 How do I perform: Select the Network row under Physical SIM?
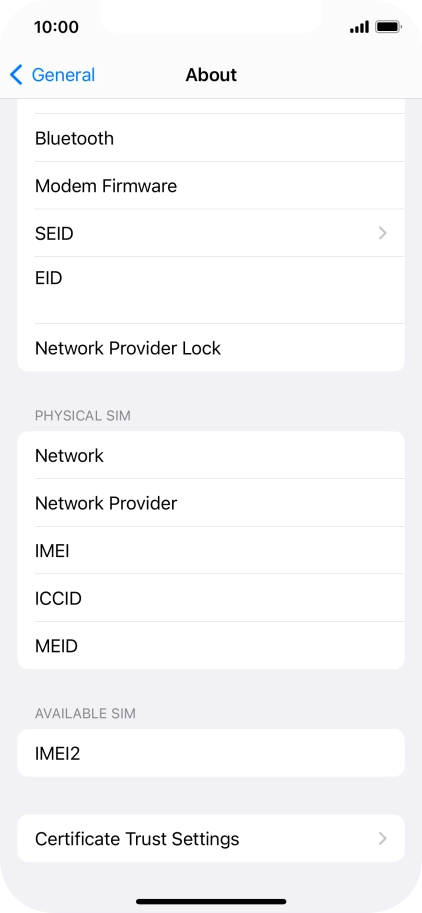[211, 455]
